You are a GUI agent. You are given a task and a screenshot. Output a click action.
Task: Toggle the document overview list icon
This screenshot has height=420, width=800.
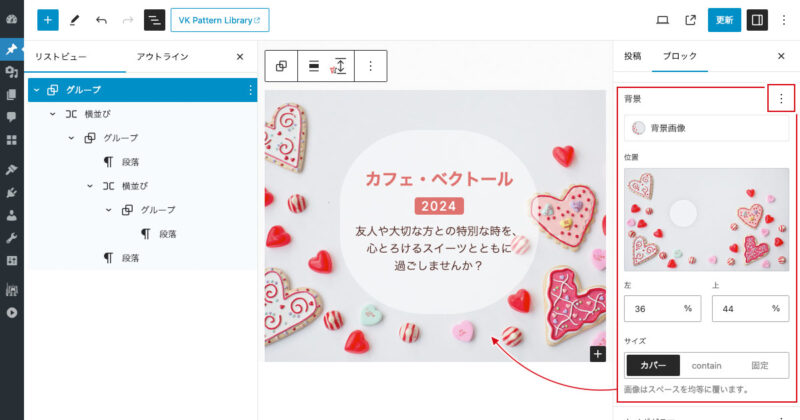click(155, 19)
